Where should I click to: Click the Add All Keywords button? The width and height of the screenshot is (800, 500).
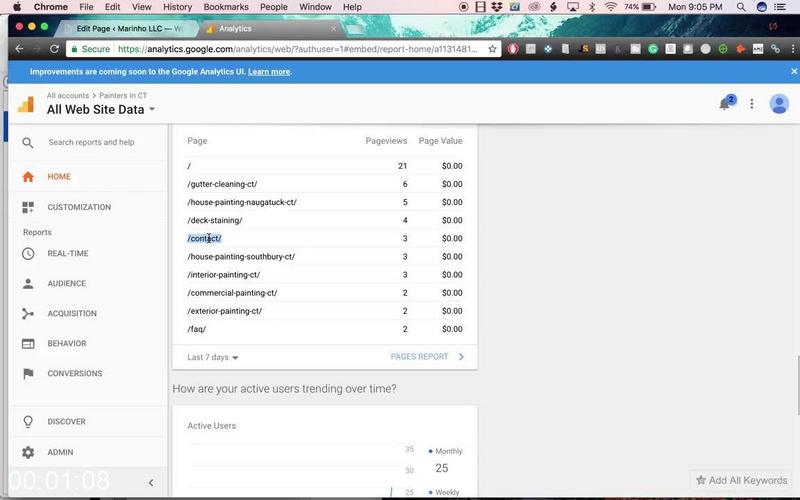click(742, 481)
